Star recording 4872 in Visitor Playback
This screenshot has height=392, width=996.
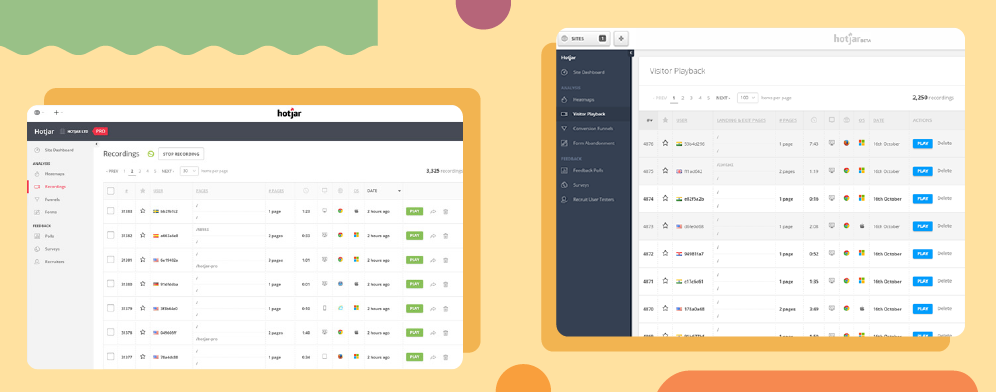pyautogui.click(x=665, y=253)
